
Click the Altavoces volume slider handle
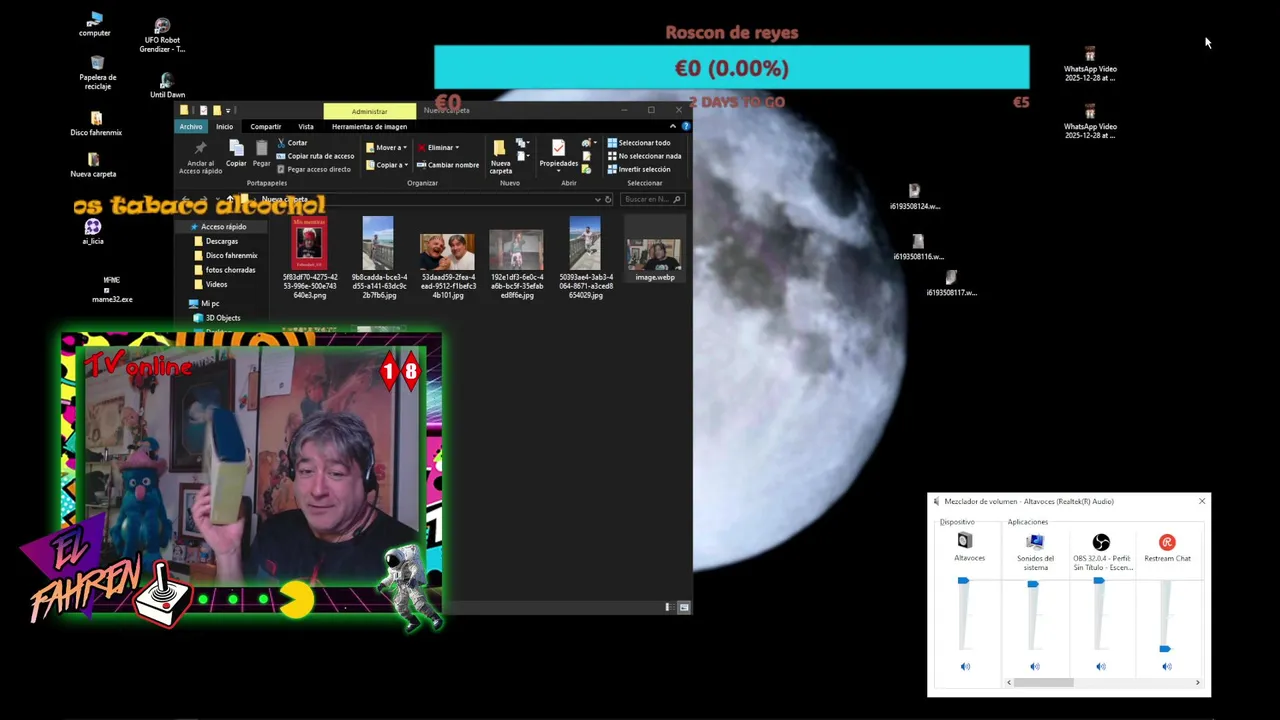[963, 581]
